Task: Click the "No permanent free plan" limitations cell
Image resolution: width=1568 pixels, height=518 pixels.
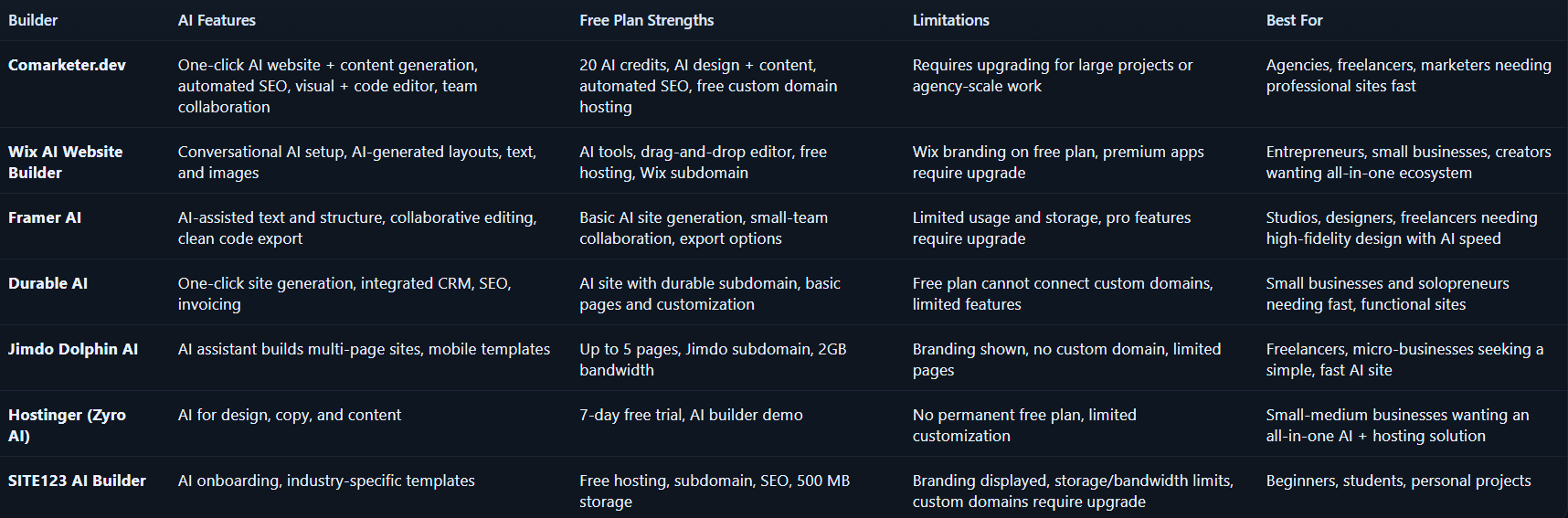Action: point(1023,425)
